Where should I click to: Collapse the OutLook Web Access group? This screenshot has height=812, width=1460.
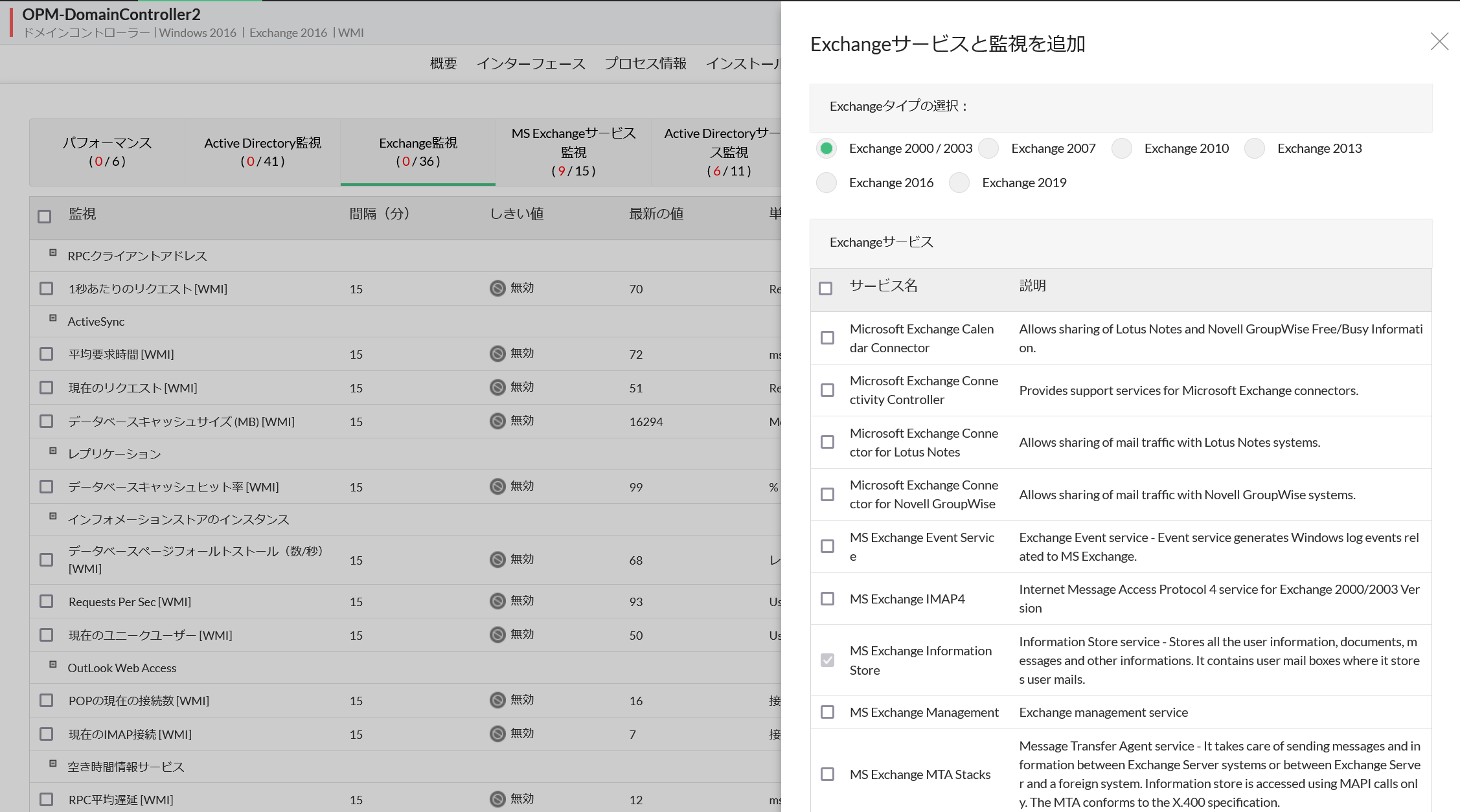(53, 664)
